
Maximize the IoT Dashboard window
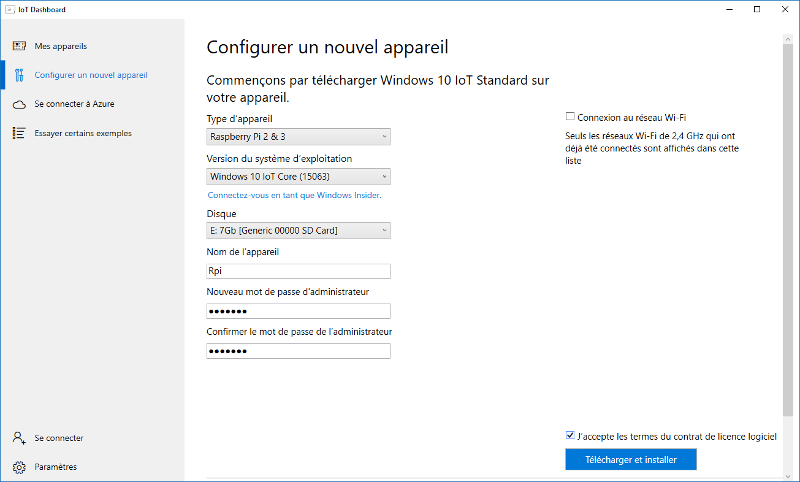[757, 9]
